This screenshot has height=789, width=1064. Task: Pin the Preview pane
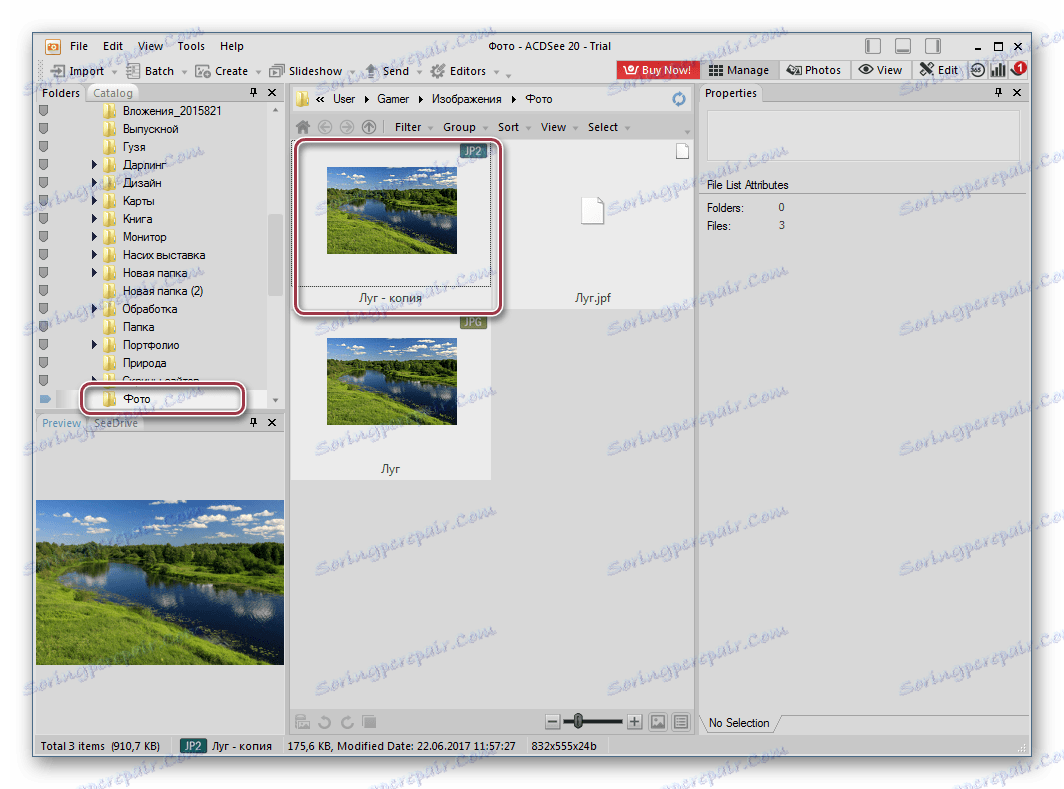(253, 422)
